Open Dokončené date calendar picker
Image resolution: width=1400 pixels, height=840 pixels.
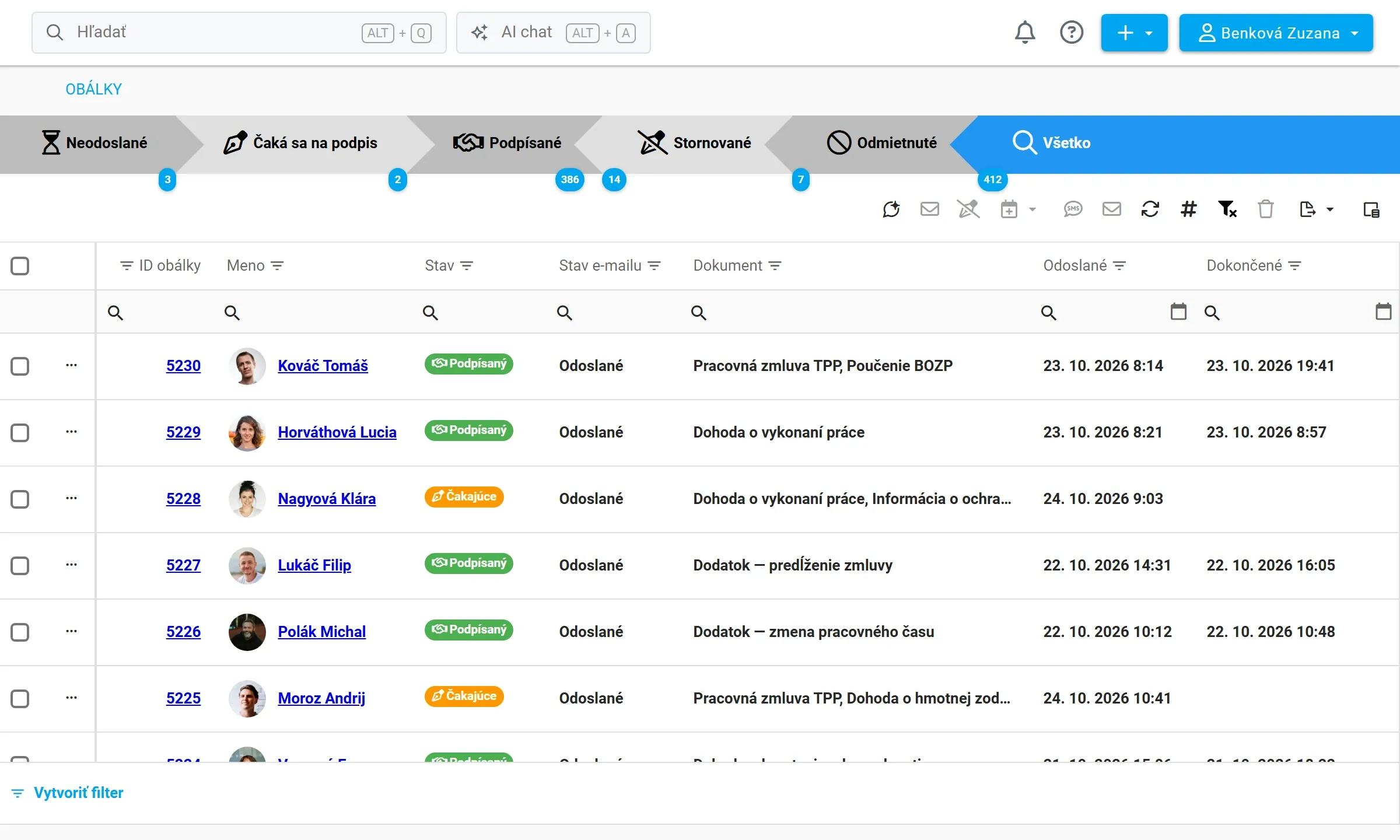coord(1384,311)
